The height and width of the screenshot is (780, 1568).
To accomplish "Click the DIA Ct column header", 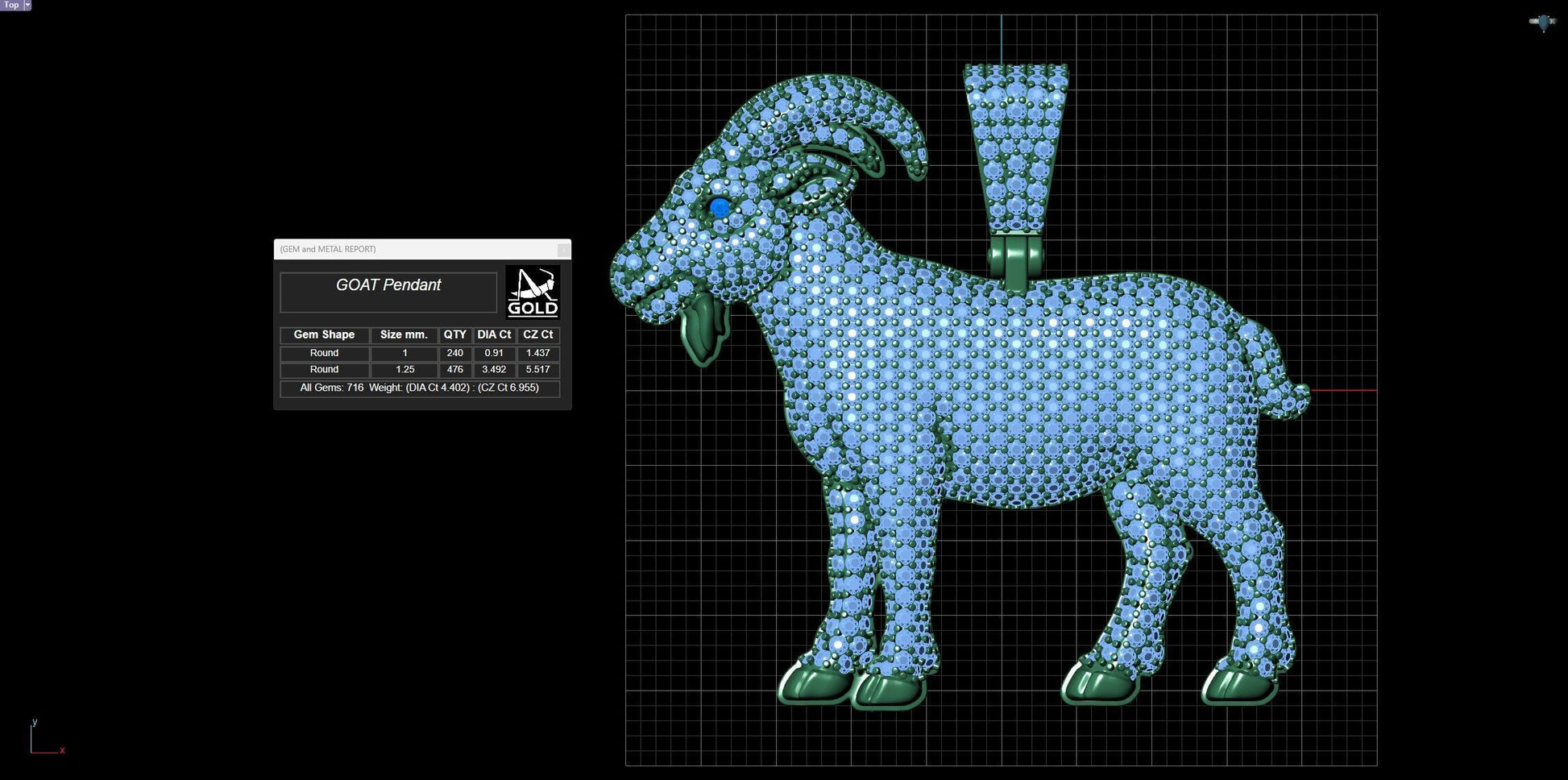I will pos(494,334).
